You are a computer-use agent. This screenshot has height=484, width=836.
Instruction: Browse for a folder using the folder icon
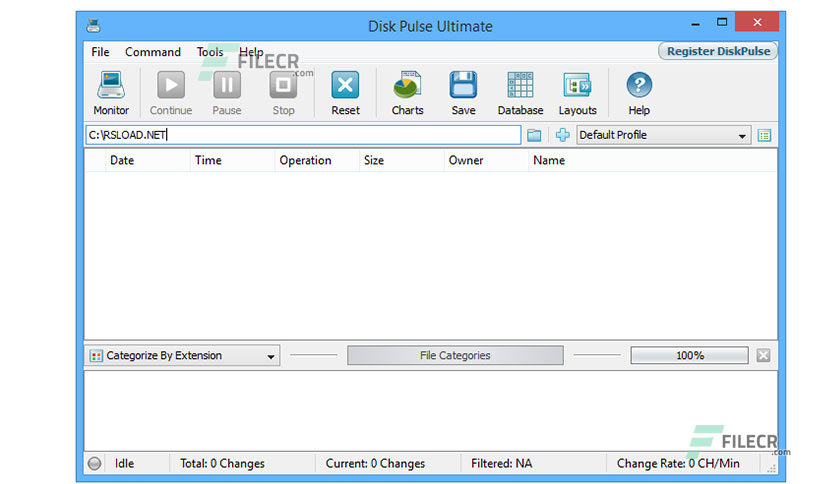(x=534, y=135)
